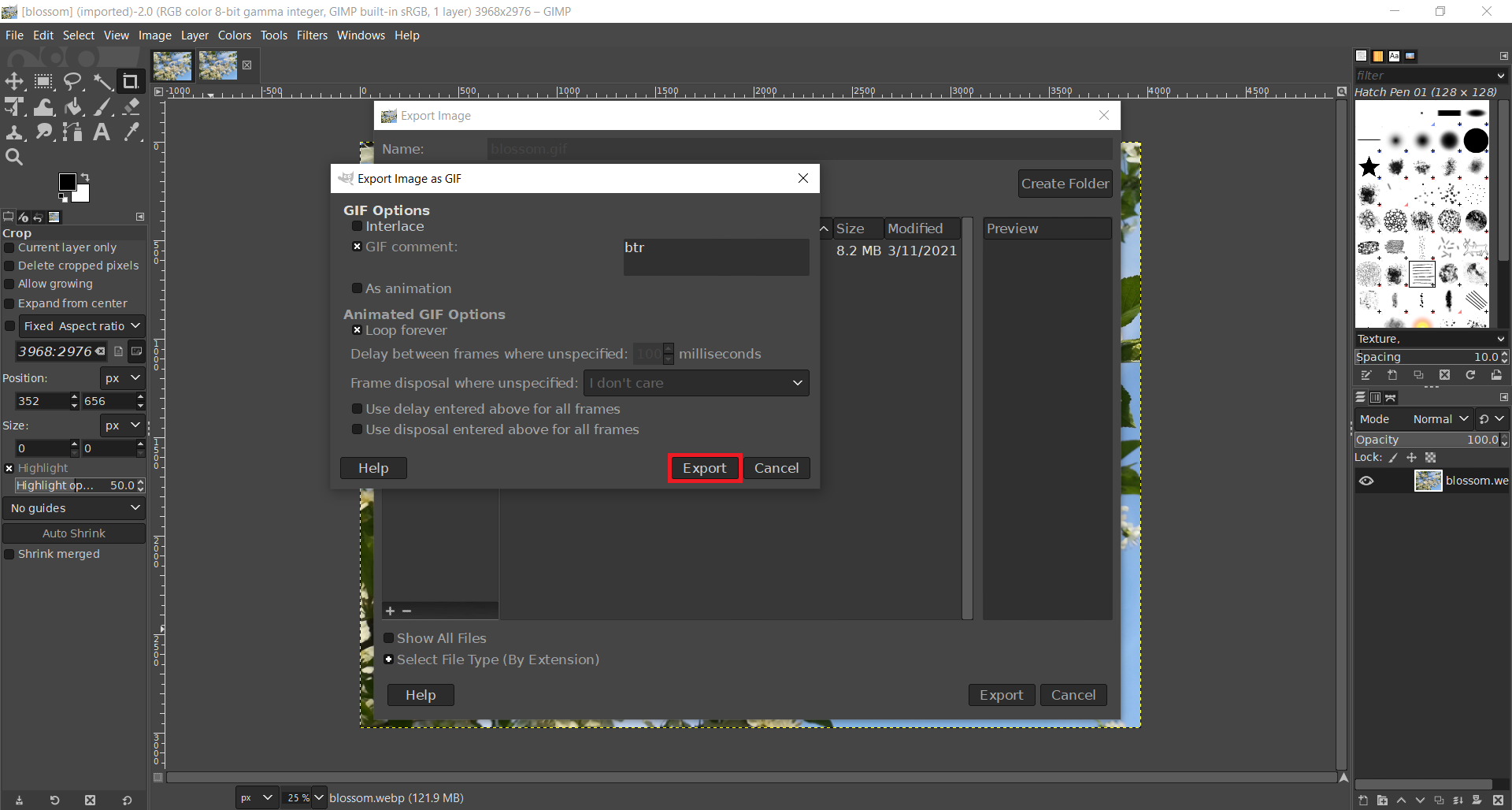Open the Colors menu
Screen dimensions: 1512x810
click(234, 35)
